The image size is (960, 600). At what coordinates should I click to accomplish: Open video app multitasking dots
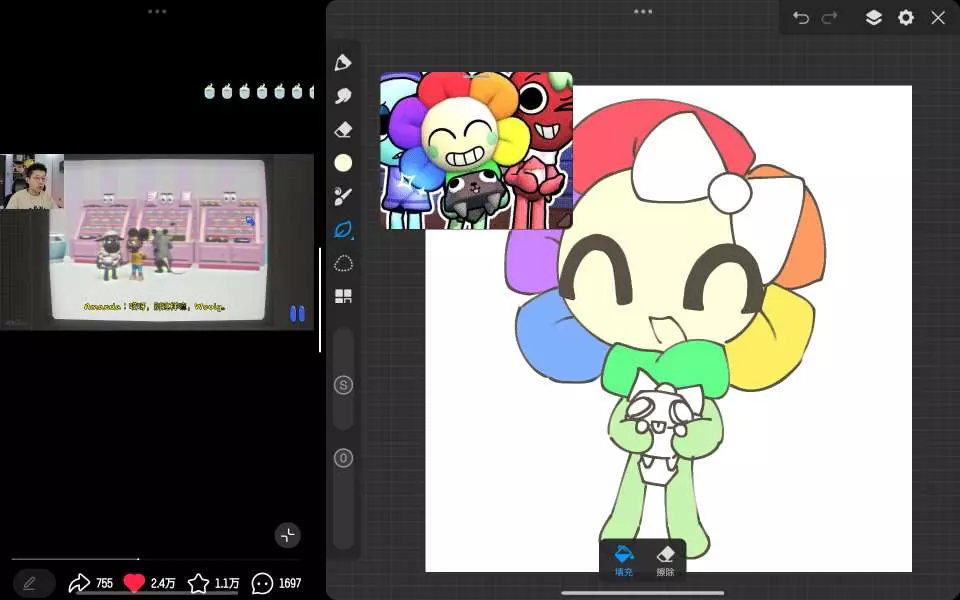157,11
